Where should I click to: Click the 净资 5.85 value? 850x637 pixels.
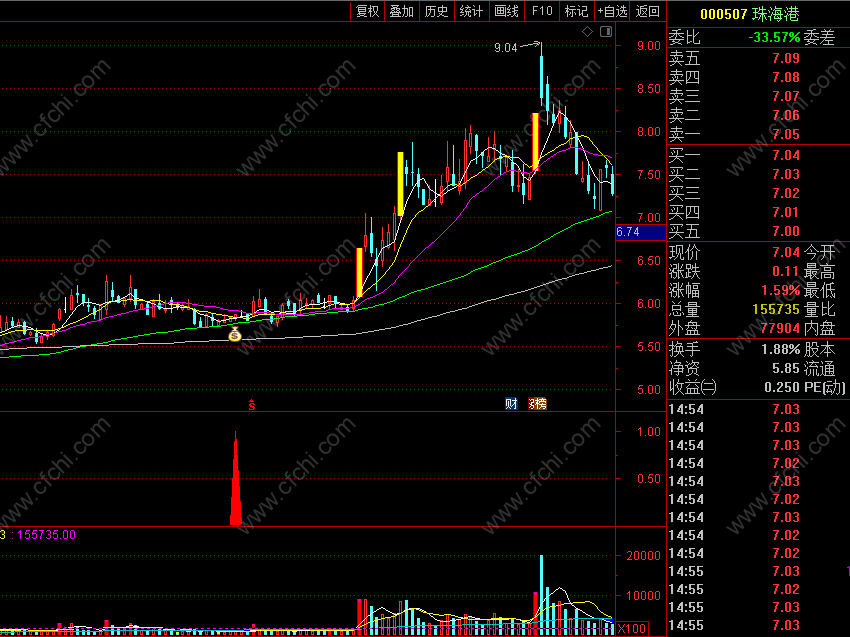pos(785,369)
